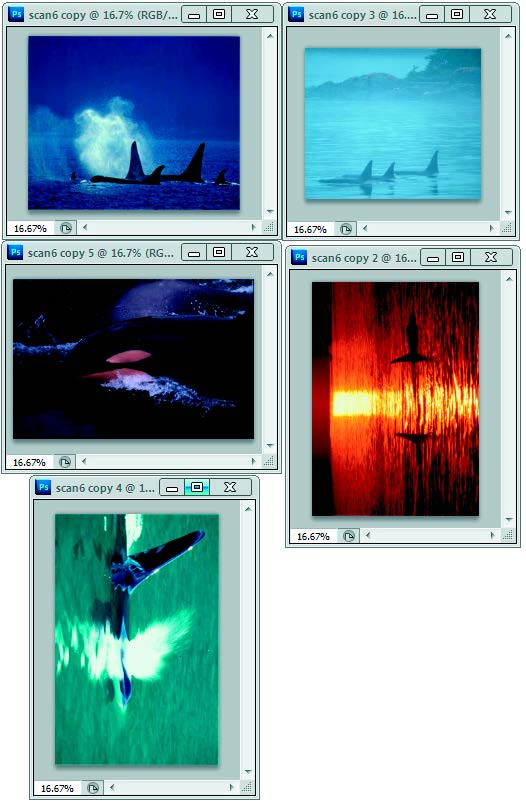The image size is (526, 805).
Task: Maximize the scan6 copy 3 window
Action: (x=457, y=14)
